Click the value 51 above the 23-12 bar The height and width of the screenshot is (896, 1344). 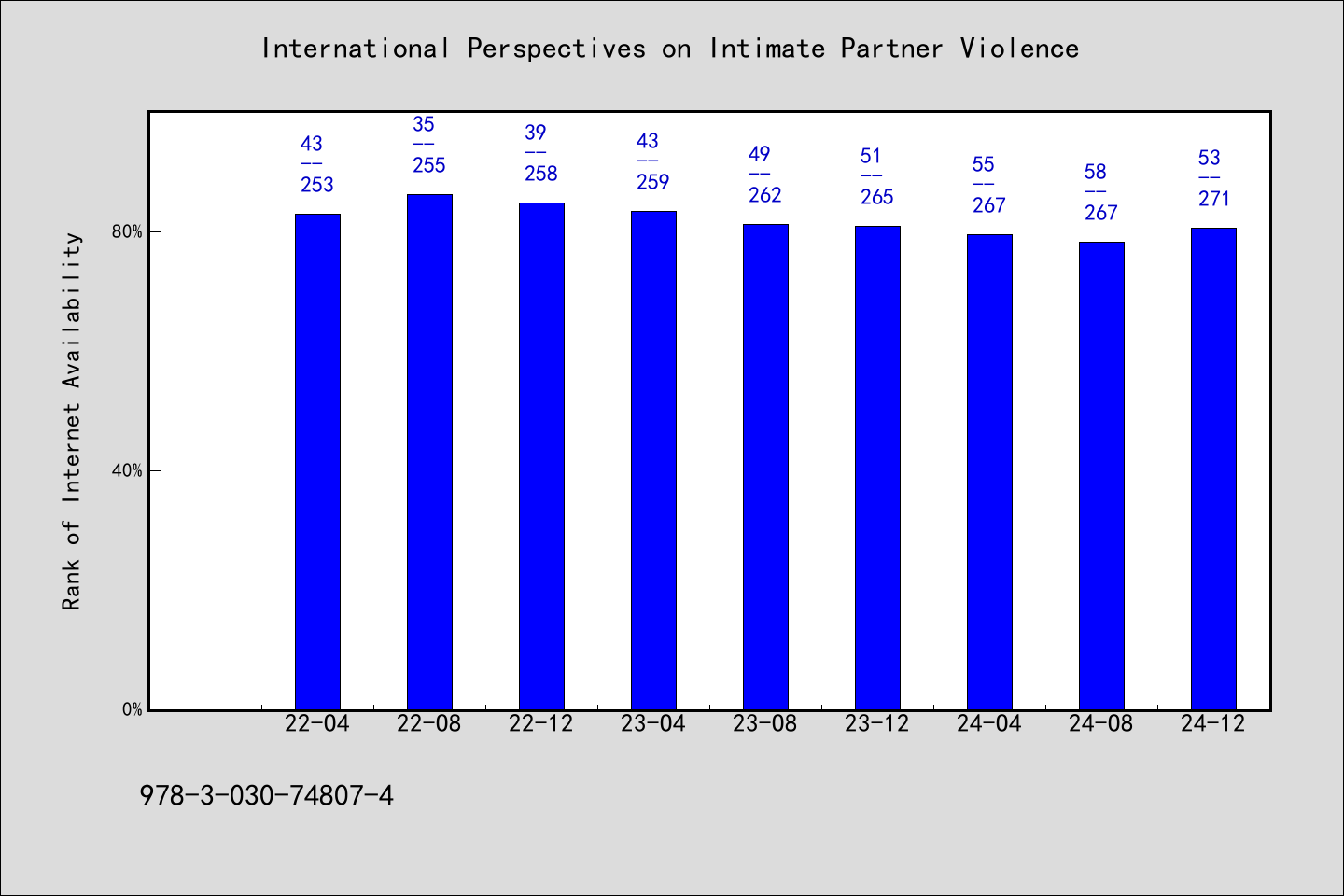click(x=872, y=156)
